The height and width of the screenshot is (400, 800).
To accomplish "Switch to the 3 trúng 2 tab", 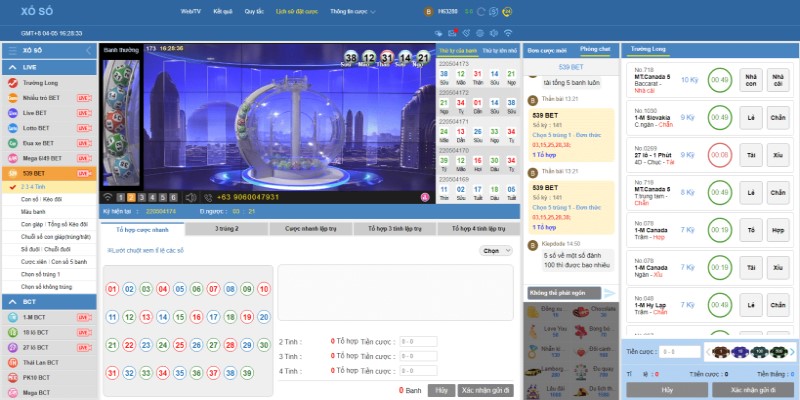I will point(227,229).
